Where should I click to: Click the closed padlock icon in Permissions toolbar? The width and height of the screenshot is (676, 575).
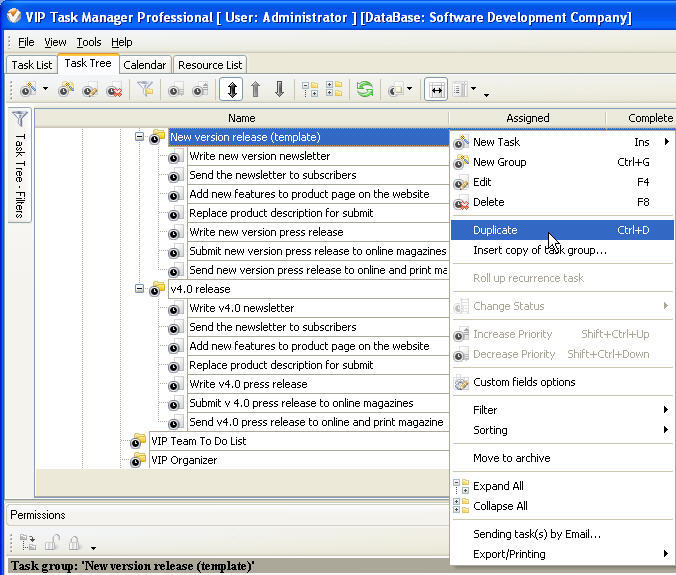click(74, 543)
